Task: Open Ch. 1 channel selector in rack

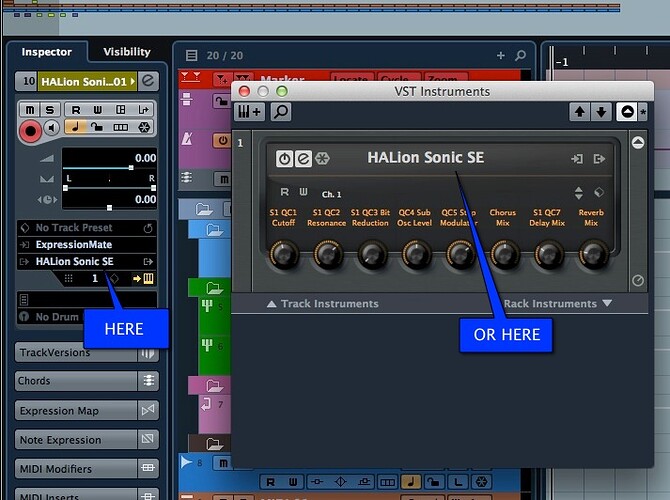Action: tap(332, 194)
